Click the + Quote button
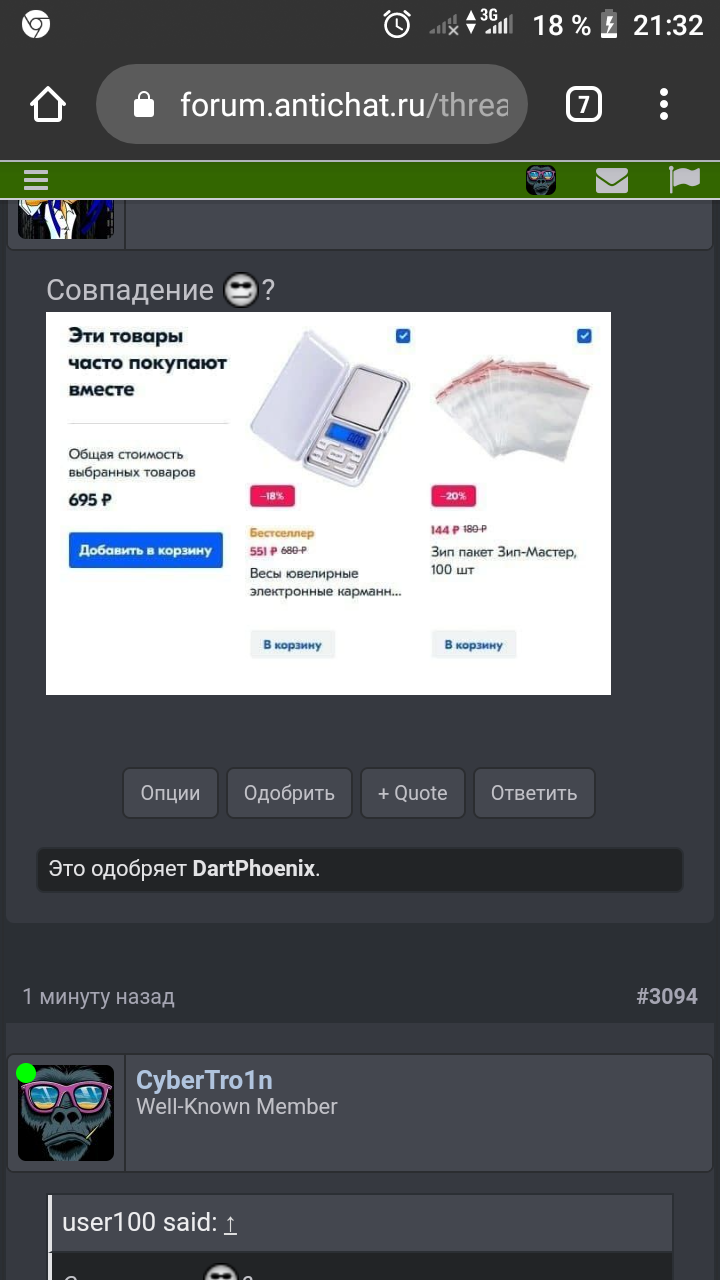Viewport: 720px width, 1280px height. pos(412,793)
